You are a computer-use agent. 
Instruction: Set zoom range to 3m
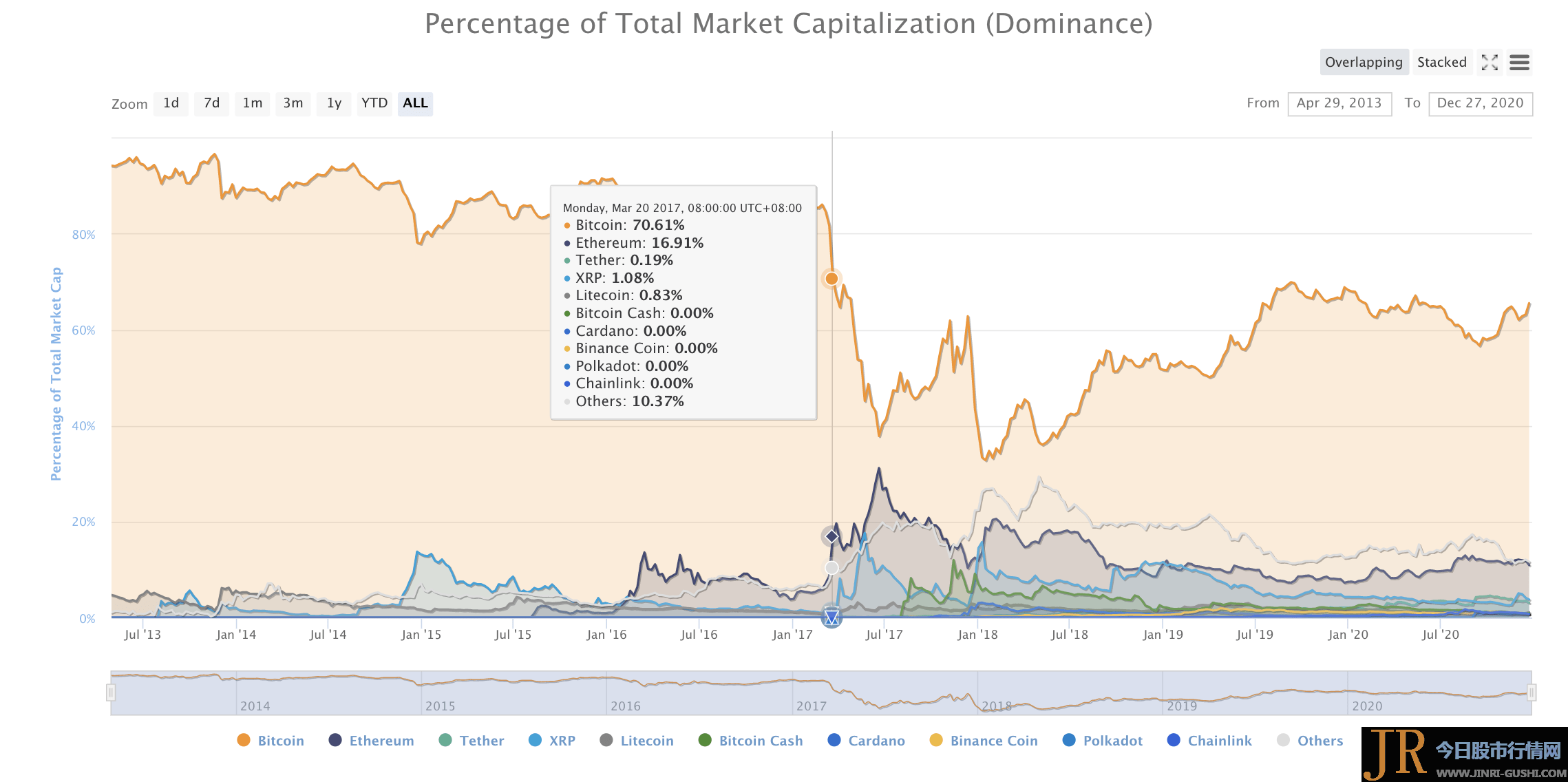coord(293,103)
